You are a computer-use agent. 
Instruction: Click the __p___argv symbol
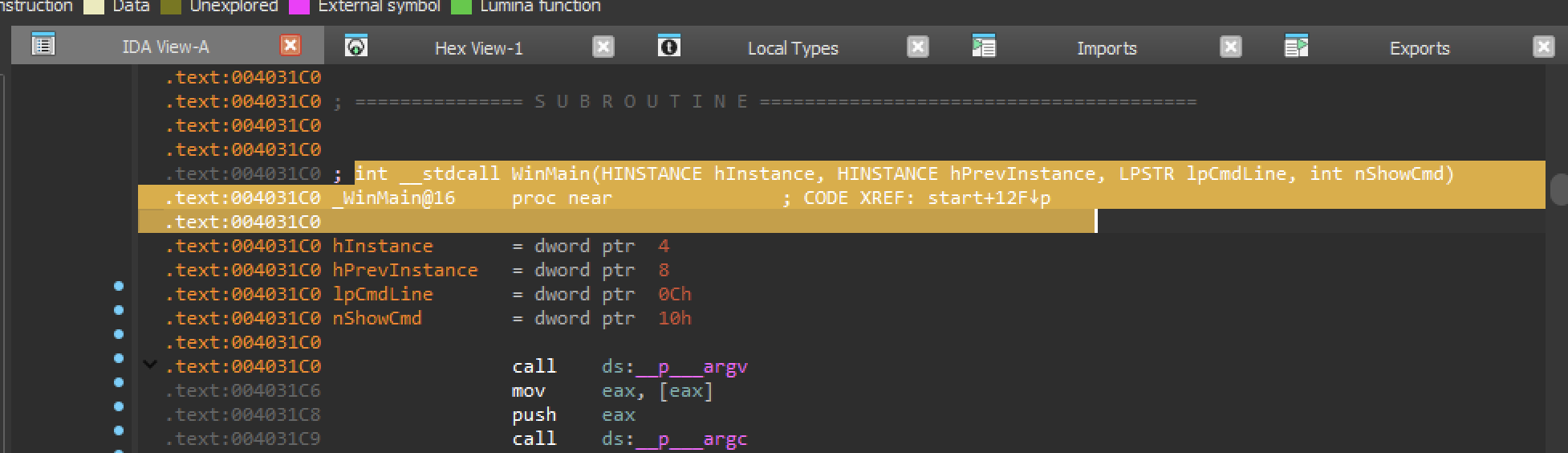click(691, 367)
